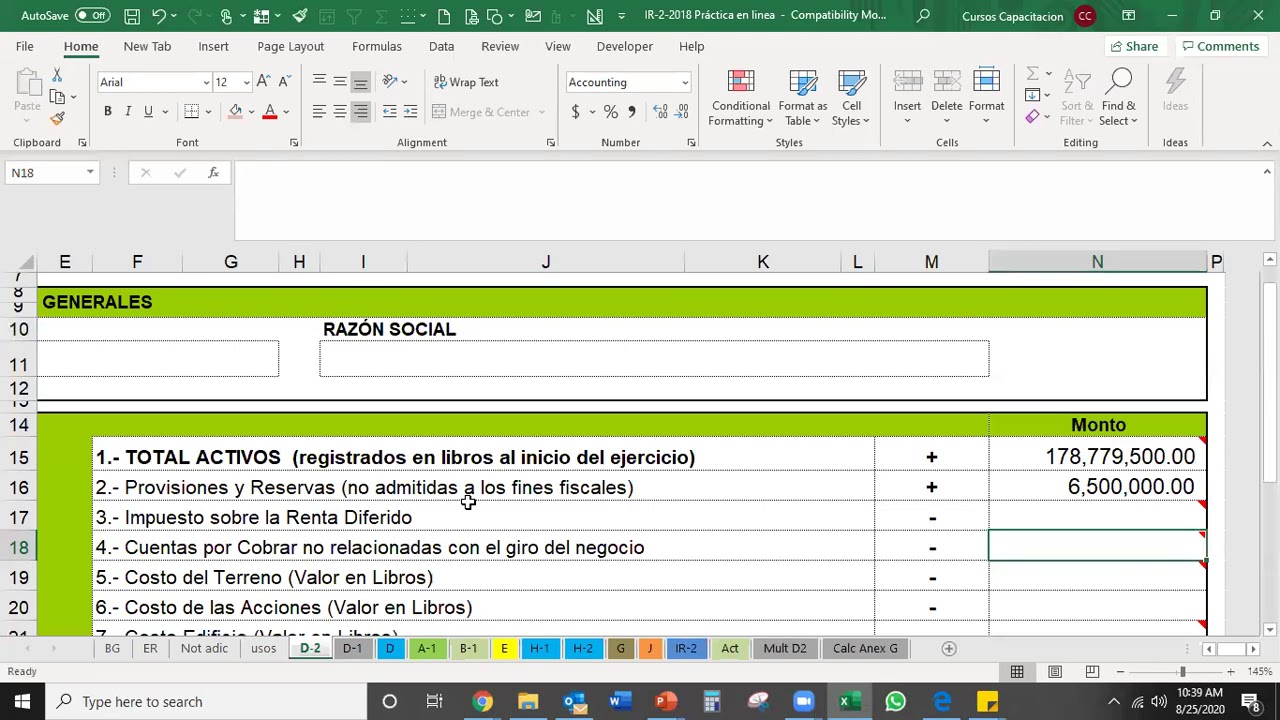This screenshot has height=720, width=1280.
Task: Switch to the Formulas tab
Action: pos(377,46)
